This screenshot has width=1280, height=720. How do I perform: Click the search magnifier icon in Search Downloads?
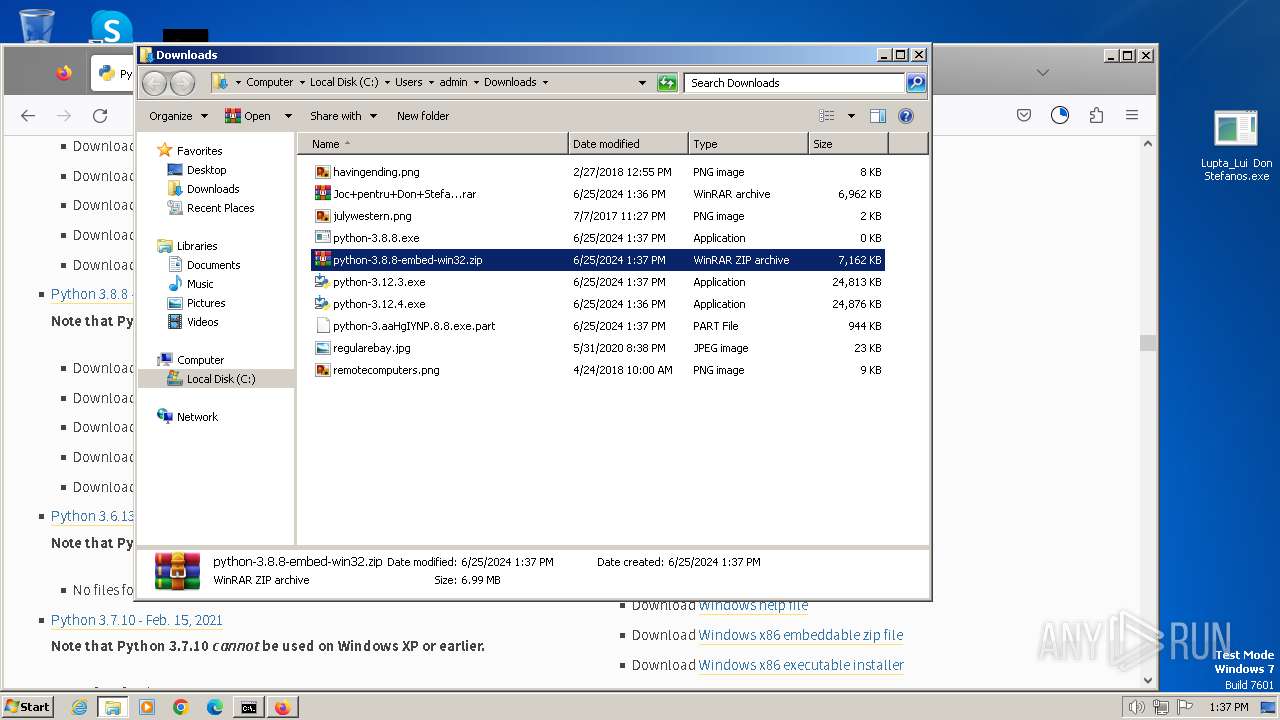[x=916, y=83]
